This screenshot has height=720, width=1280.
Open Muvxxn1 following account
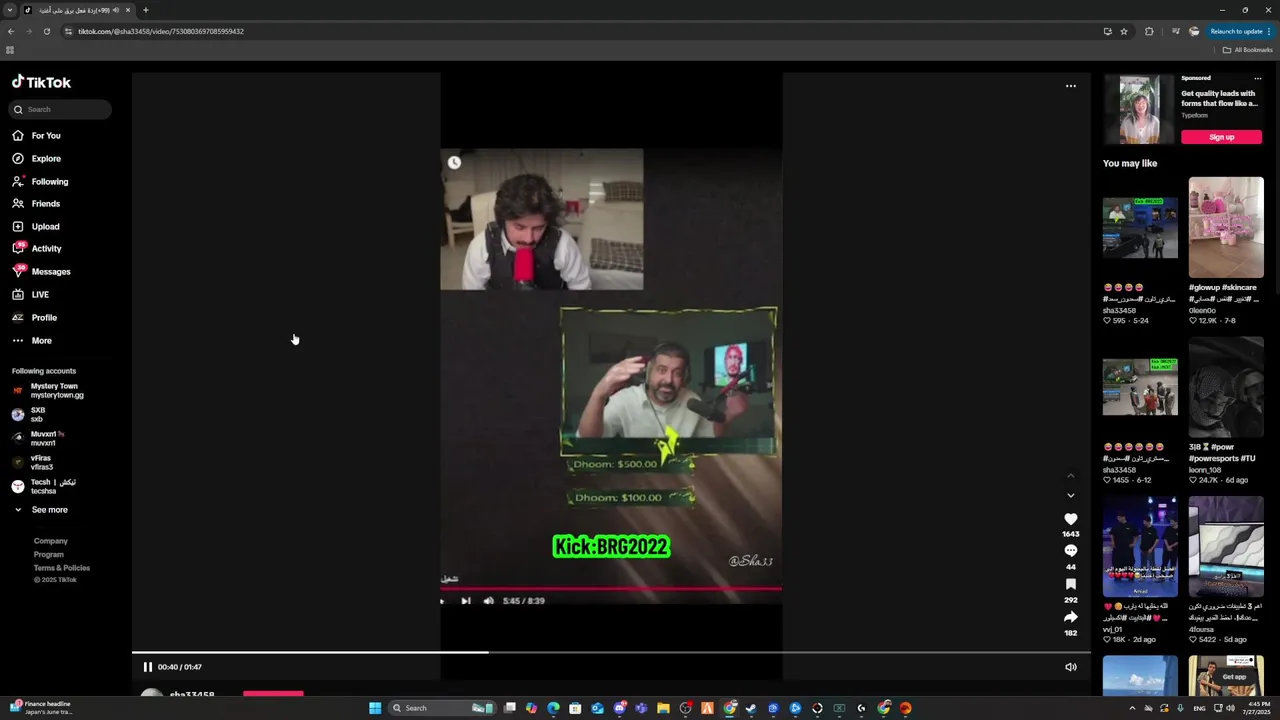coord(38,438)
